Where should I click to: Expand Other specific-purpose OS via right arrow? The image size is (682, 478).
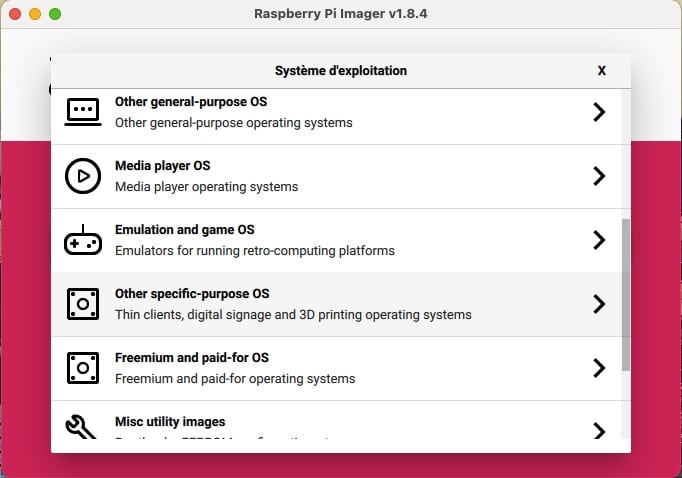599,304
